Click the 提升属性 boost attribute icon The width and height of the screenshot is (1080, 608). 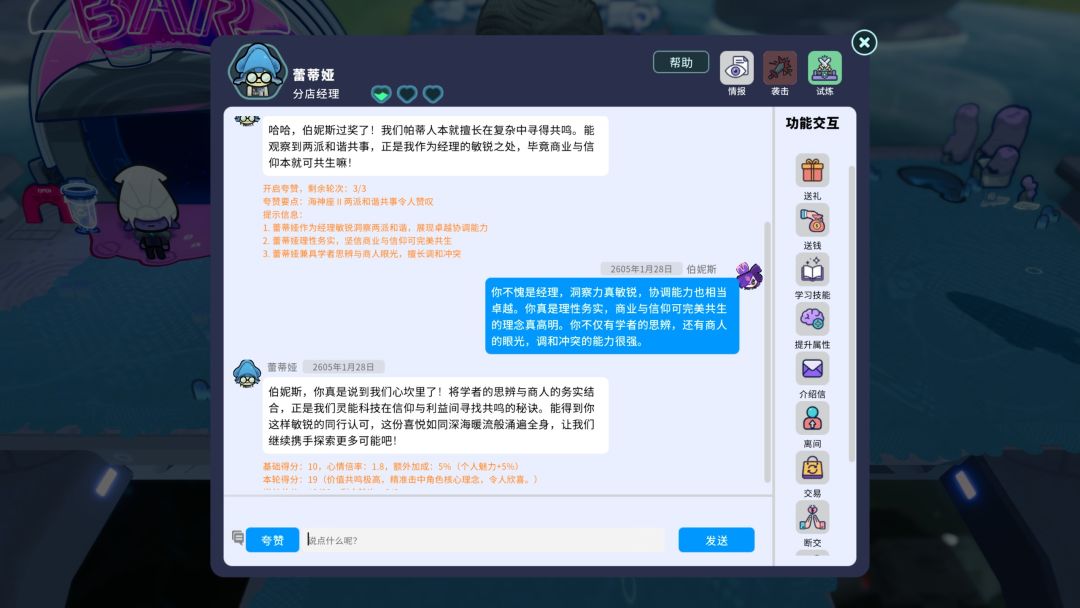coord(812,319)
